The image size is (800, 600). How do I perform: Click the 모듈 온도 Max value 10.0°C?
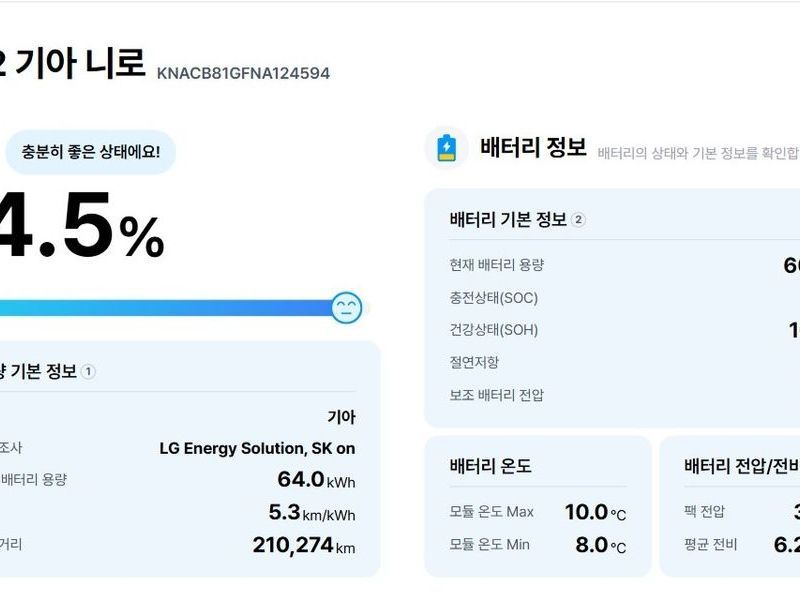pyautogui.click(x=595, y=512)
